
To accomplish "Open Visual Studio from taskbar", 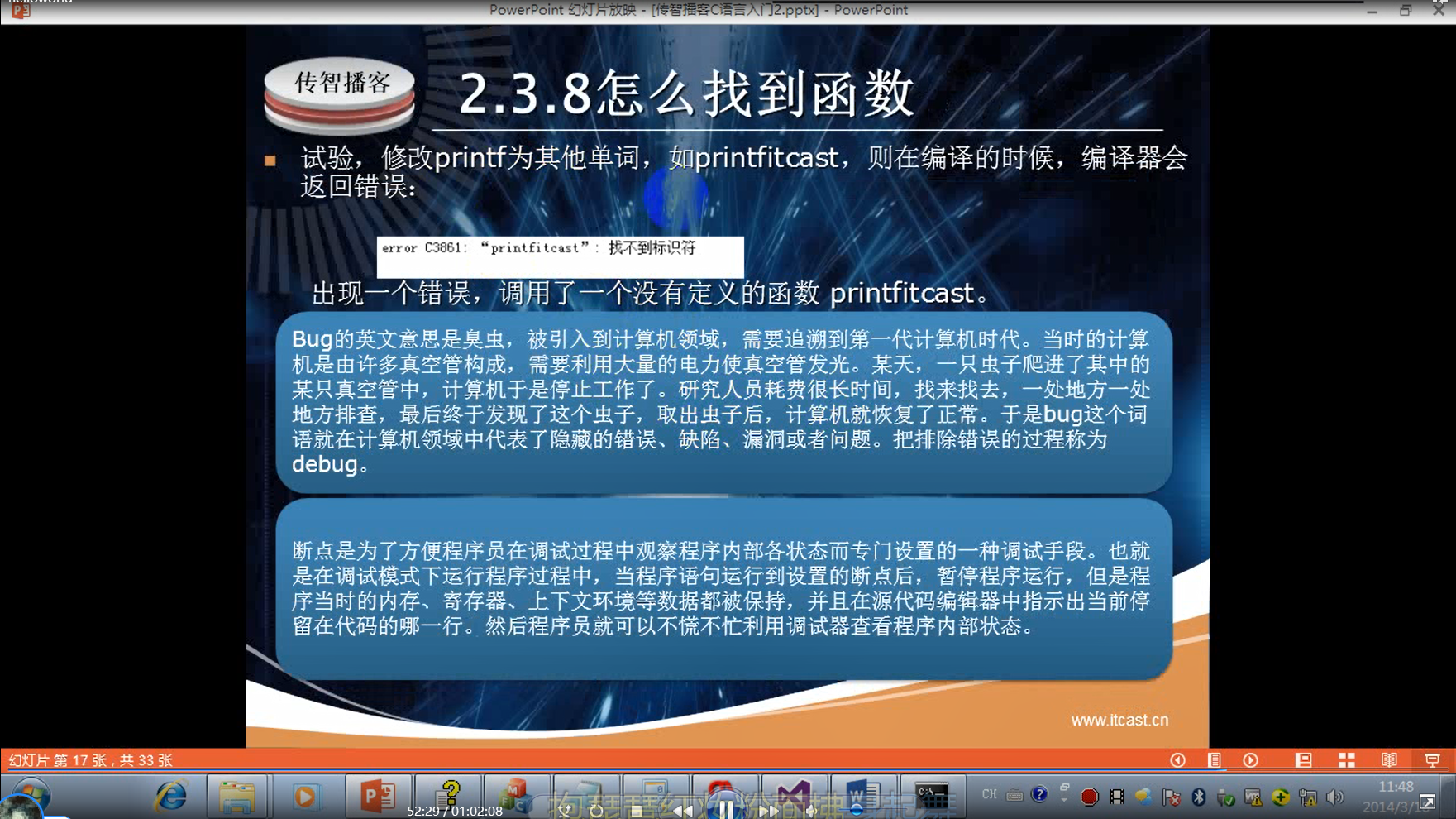I will coord(794,796).
